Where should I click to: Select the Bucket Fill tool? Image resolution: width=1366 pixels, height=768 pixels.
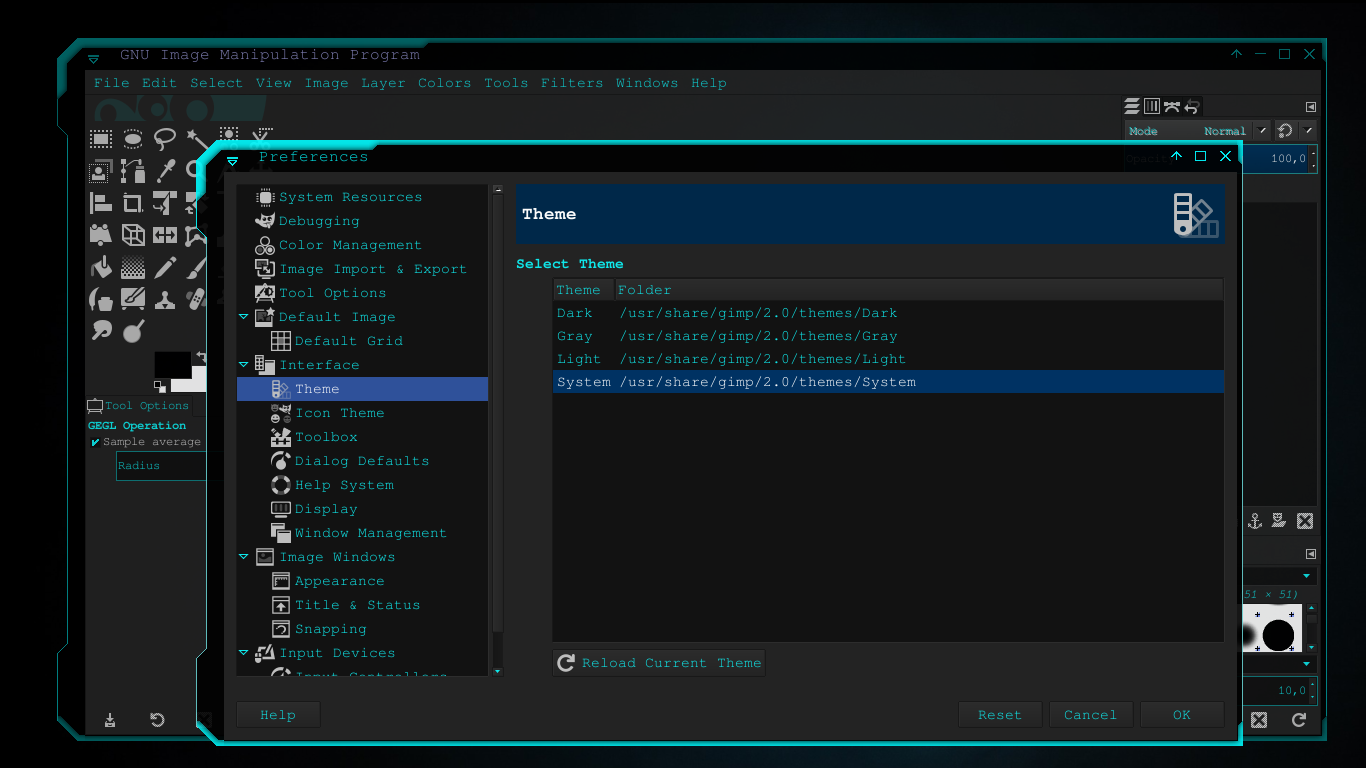coord(101,267)
